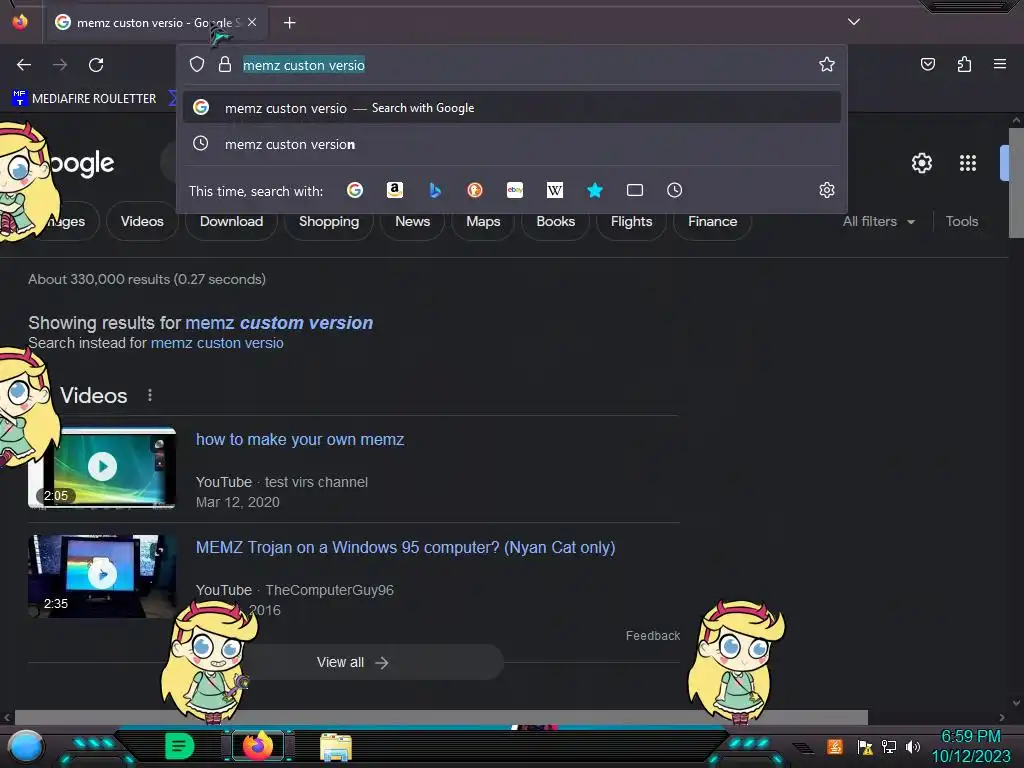Search History with clock icon
Screen dimensions: 1024x768
pyautogui.click(x=675, y=190)
